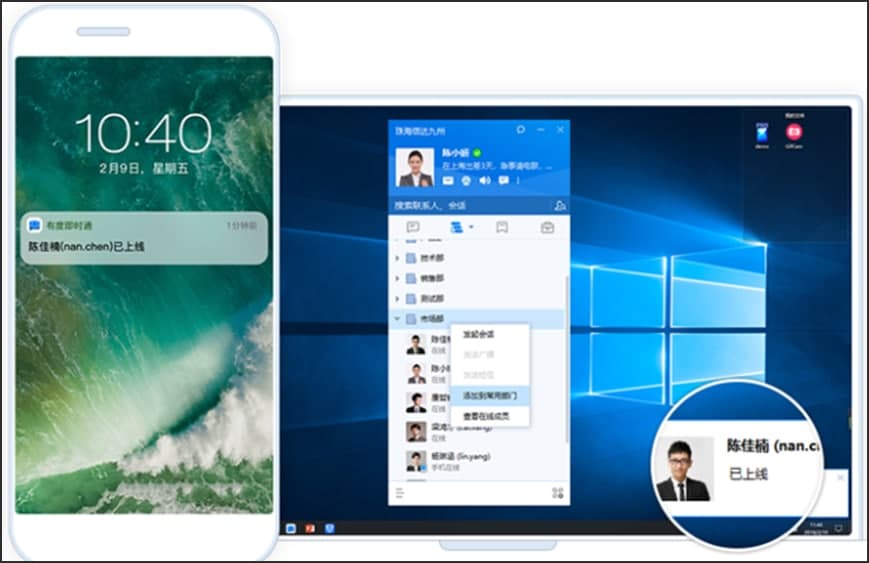Open the app grid icon at window bottom
This screenshot has width=869, height=563.
coord(558,493)
